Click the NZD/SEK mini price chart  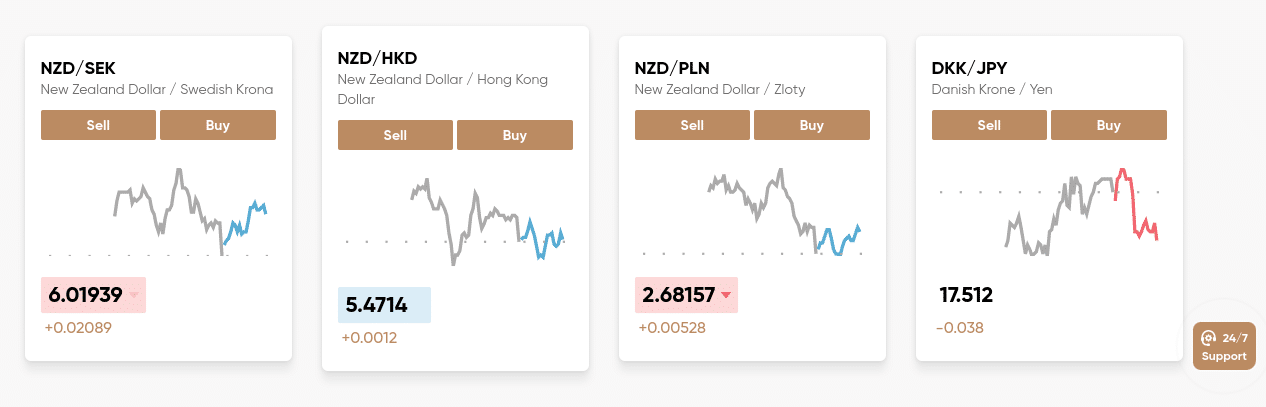point(158,212)
